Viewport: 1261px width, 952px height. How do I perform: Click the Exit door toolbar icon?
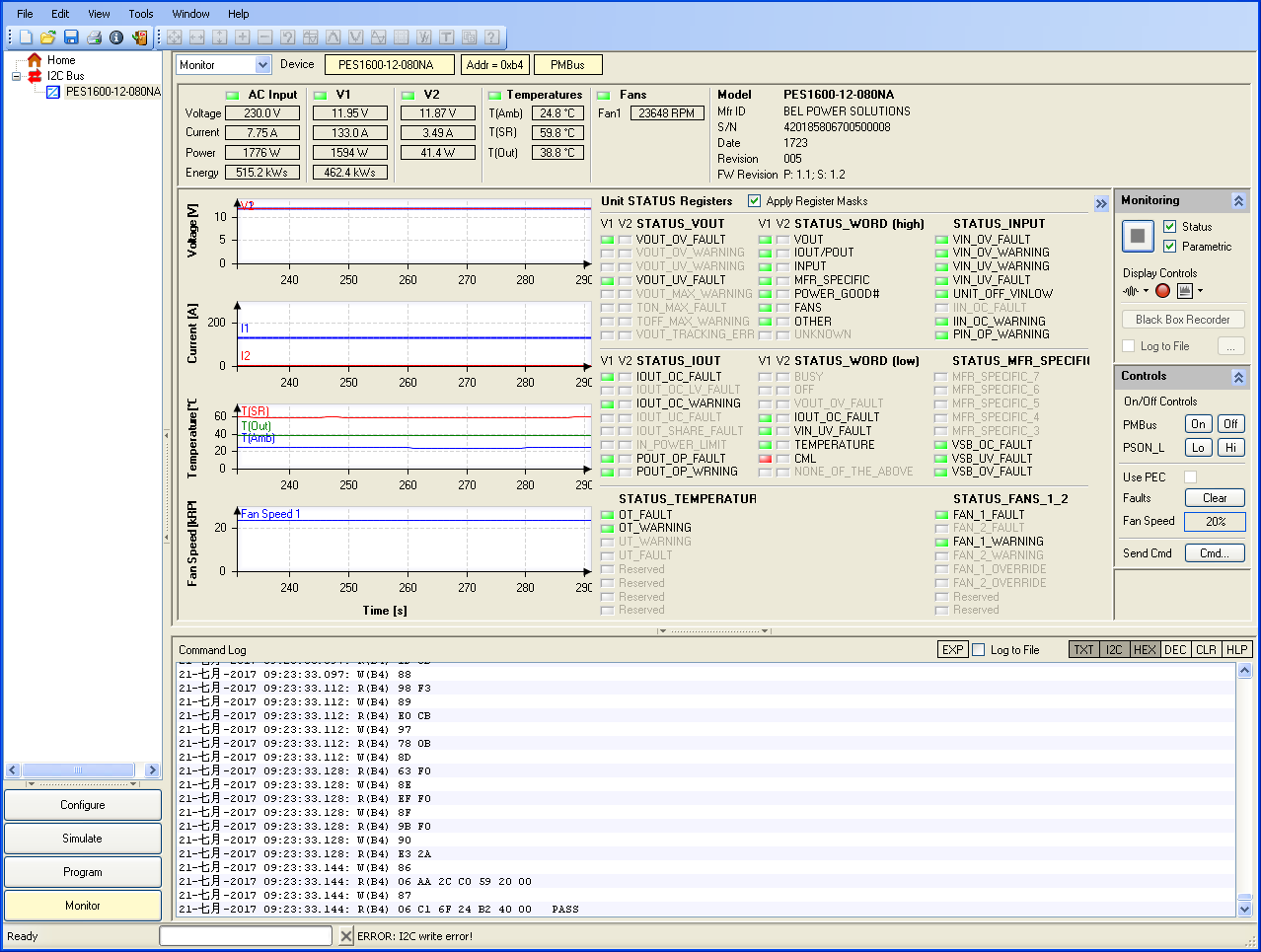[x=139, y=37]
